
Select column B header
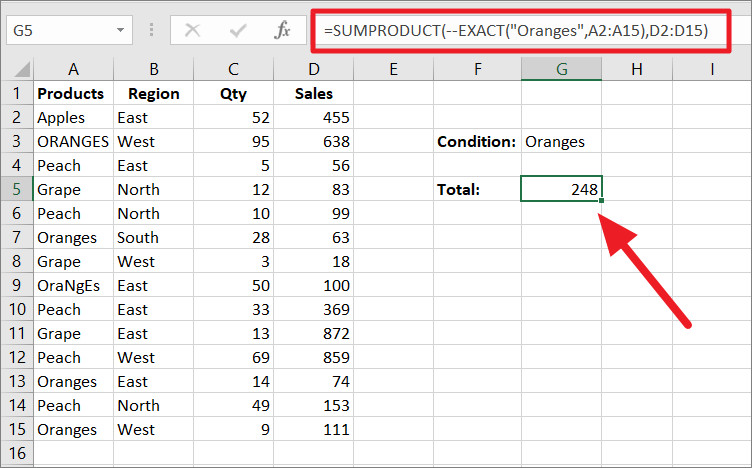click(x=153, y=70)
